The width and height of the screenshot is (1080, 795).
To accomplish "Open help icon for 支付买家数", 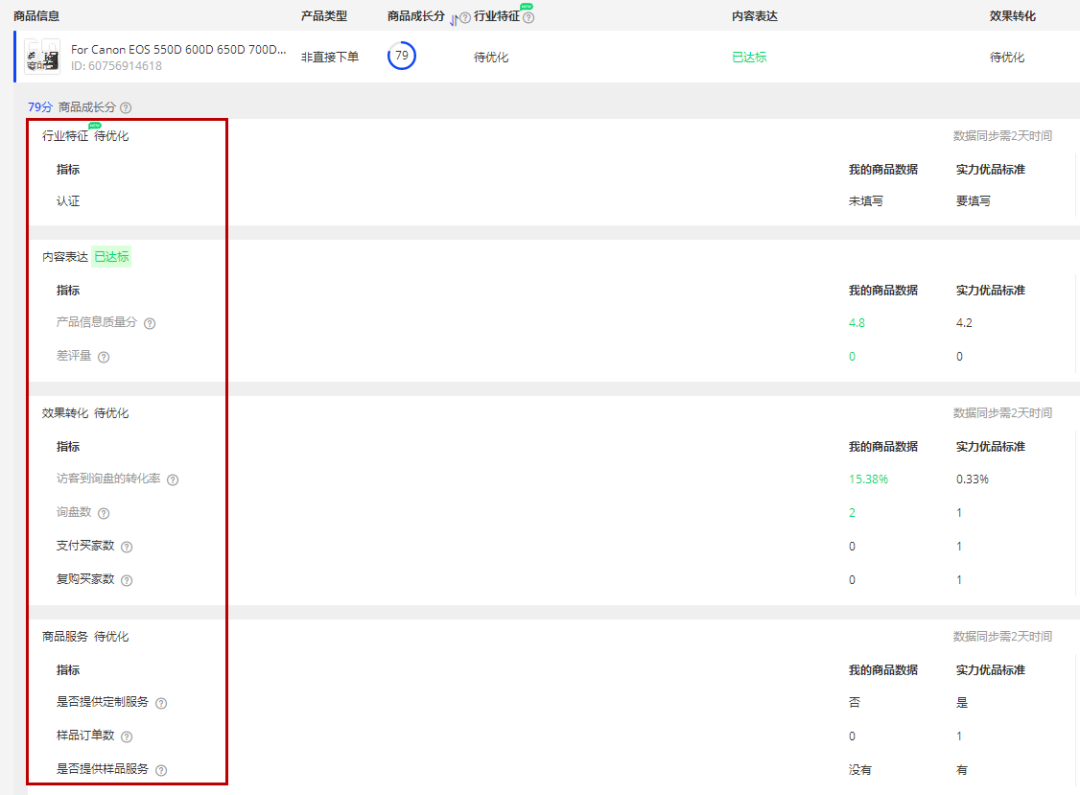I will point(126,547).
